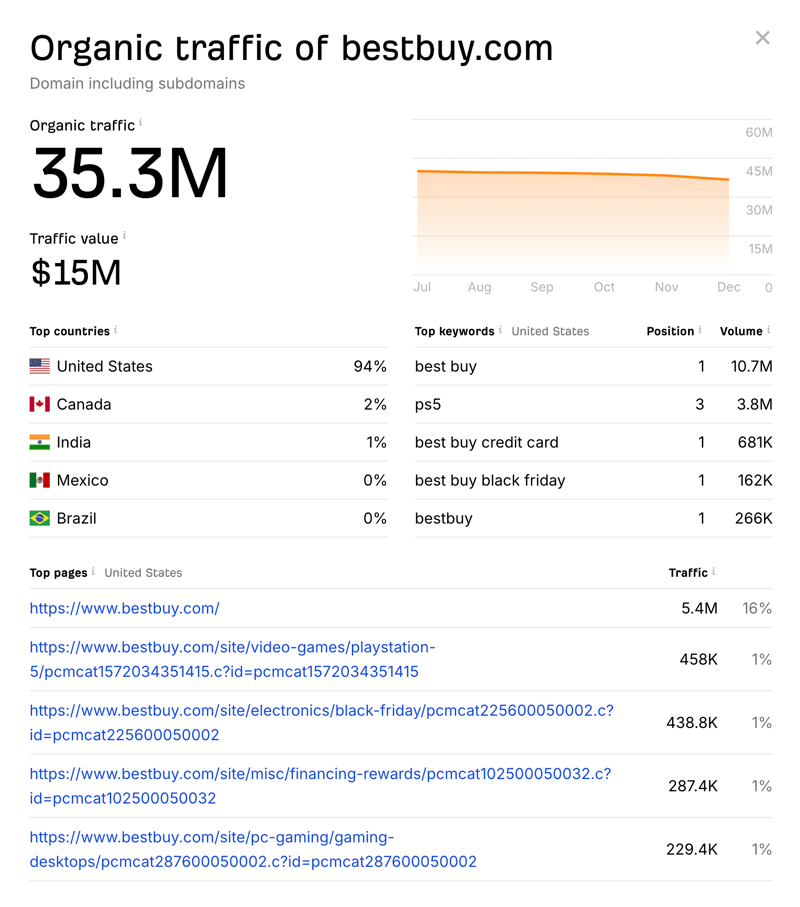The width and height of the screenshot is (800, 907).
Task: Open the bestbuy.com homepage link
Action: coord(124,608)
